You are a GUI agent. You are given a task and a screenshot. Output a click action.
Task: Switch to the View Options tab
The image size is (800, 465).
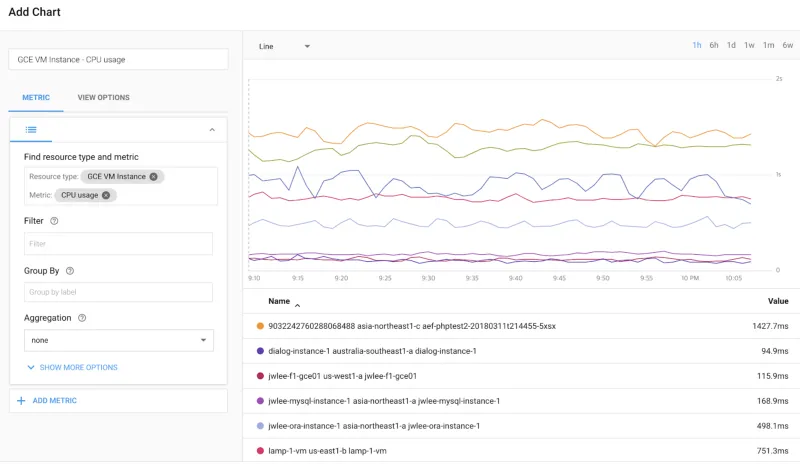pos(104,97)
